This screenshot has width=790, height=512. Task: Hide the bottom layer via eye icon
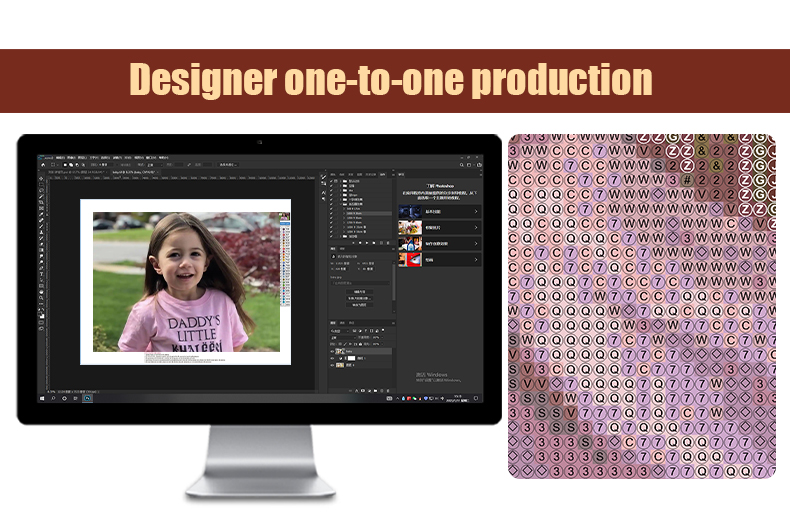coord(332,365)
